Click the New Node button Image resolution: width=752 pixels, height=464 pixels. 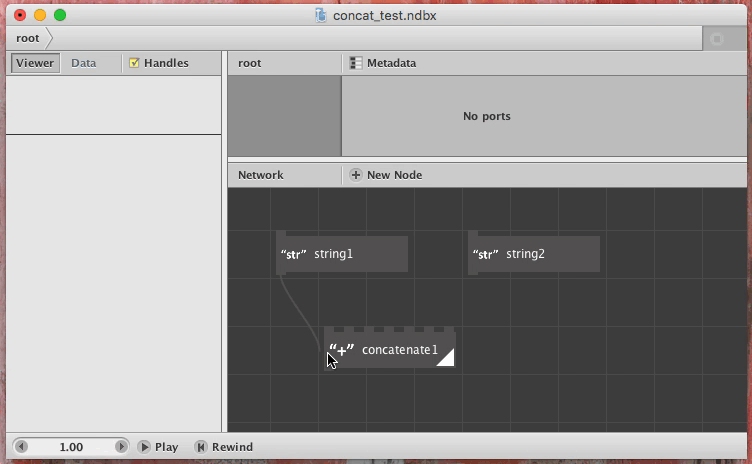(386, 175)
